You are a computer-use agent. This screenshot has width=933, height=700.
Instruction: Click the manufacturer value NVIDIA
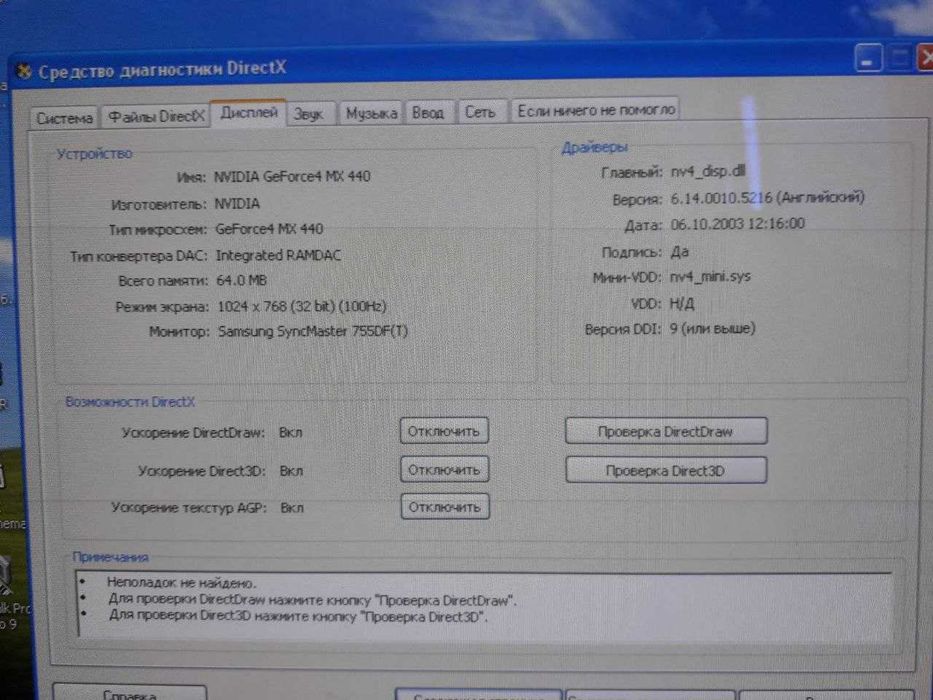237,204
